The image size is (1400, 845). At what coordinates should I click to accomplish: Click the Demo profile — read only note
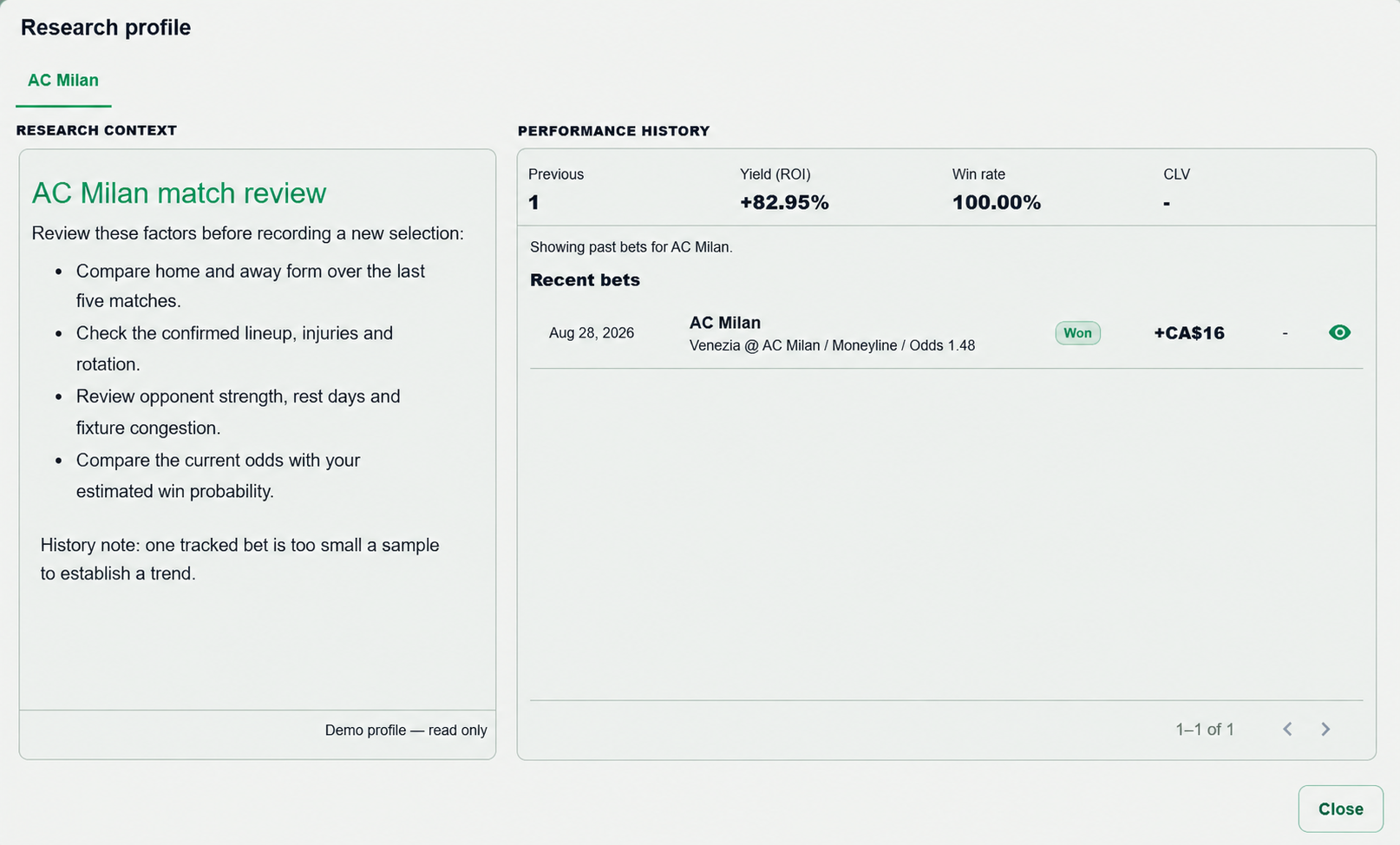click(406, 730)
